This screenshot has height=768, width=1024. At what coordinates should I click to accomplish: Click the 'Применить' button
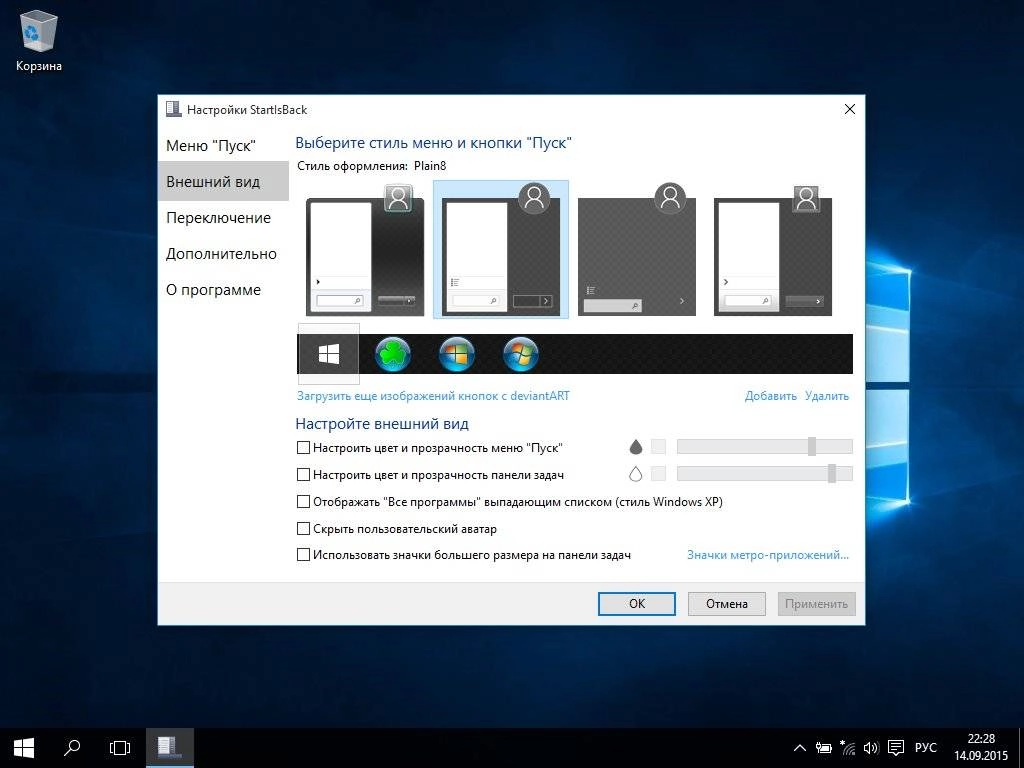click(x=816, y=603)
